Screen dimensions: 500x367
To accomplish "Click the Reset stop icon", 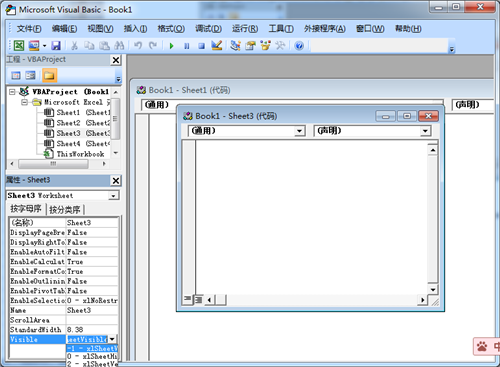I will click(201, 46).
